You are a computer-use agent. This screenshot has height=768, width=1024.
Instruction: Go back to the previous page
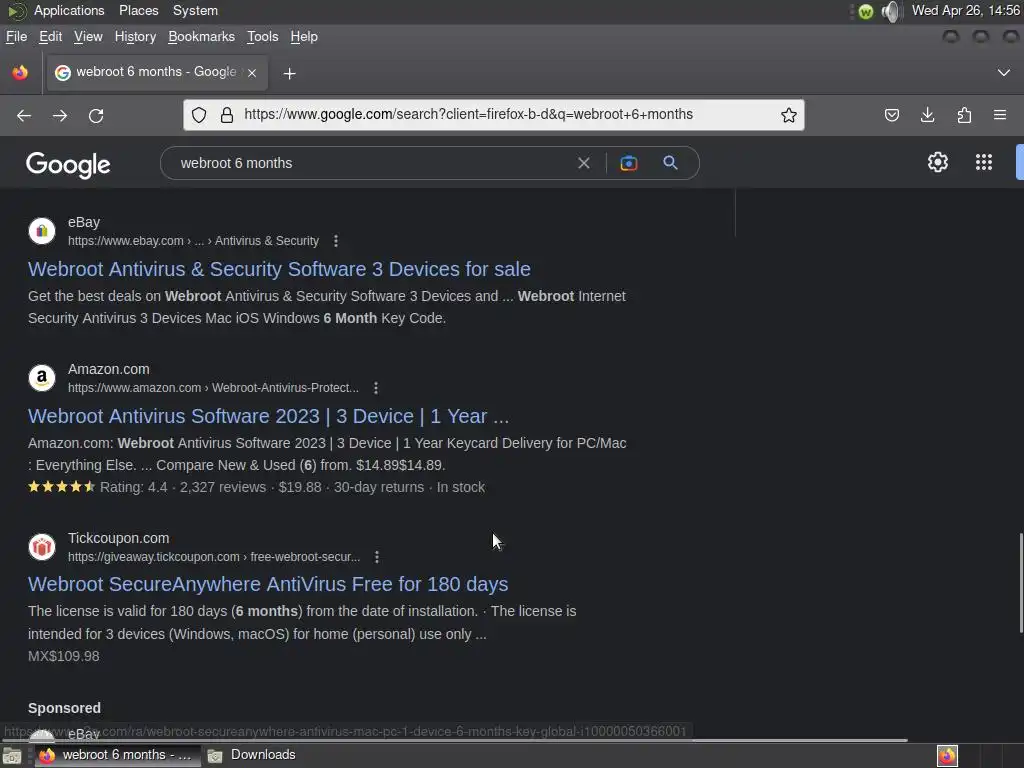coord(24,116)
